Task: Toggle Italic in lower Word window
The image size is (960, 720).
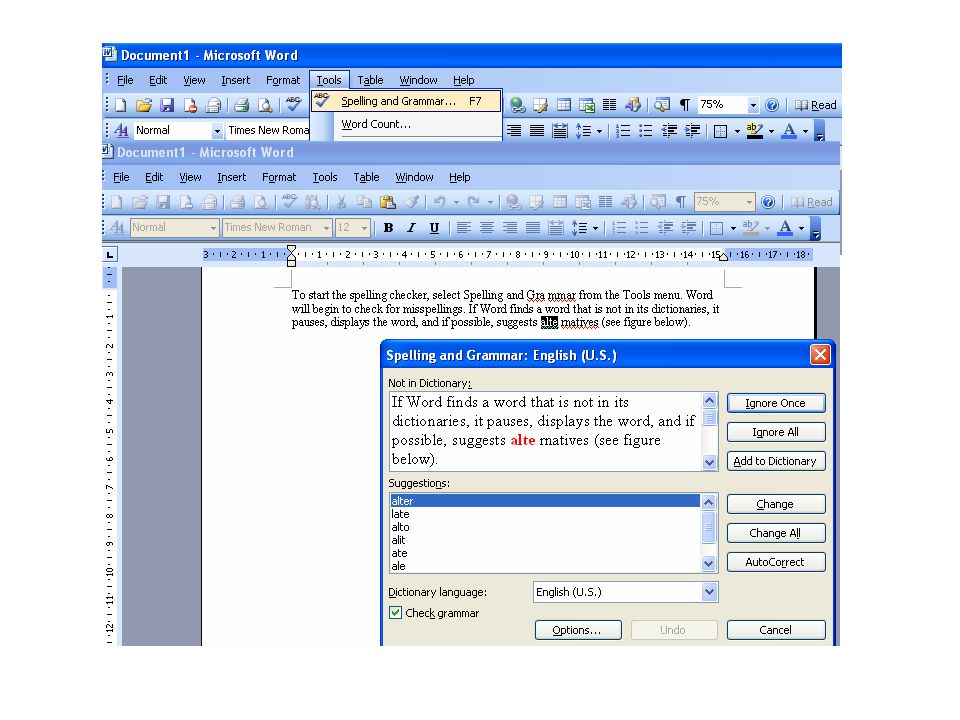Action: (x=411, y=228)
